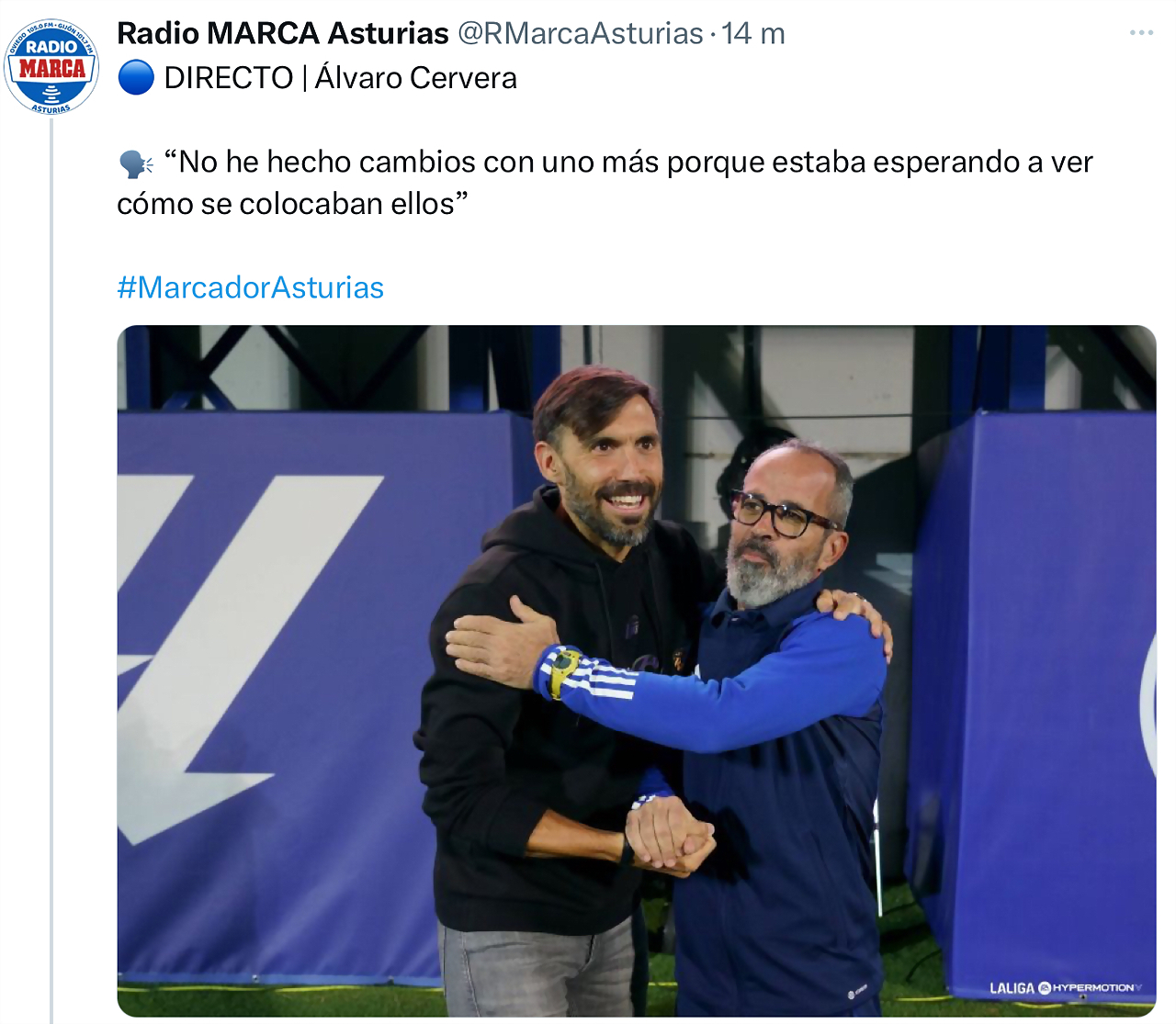Click the quote text about no hecho cambios
The image size is (1176, 1024).
pos(605,183)
